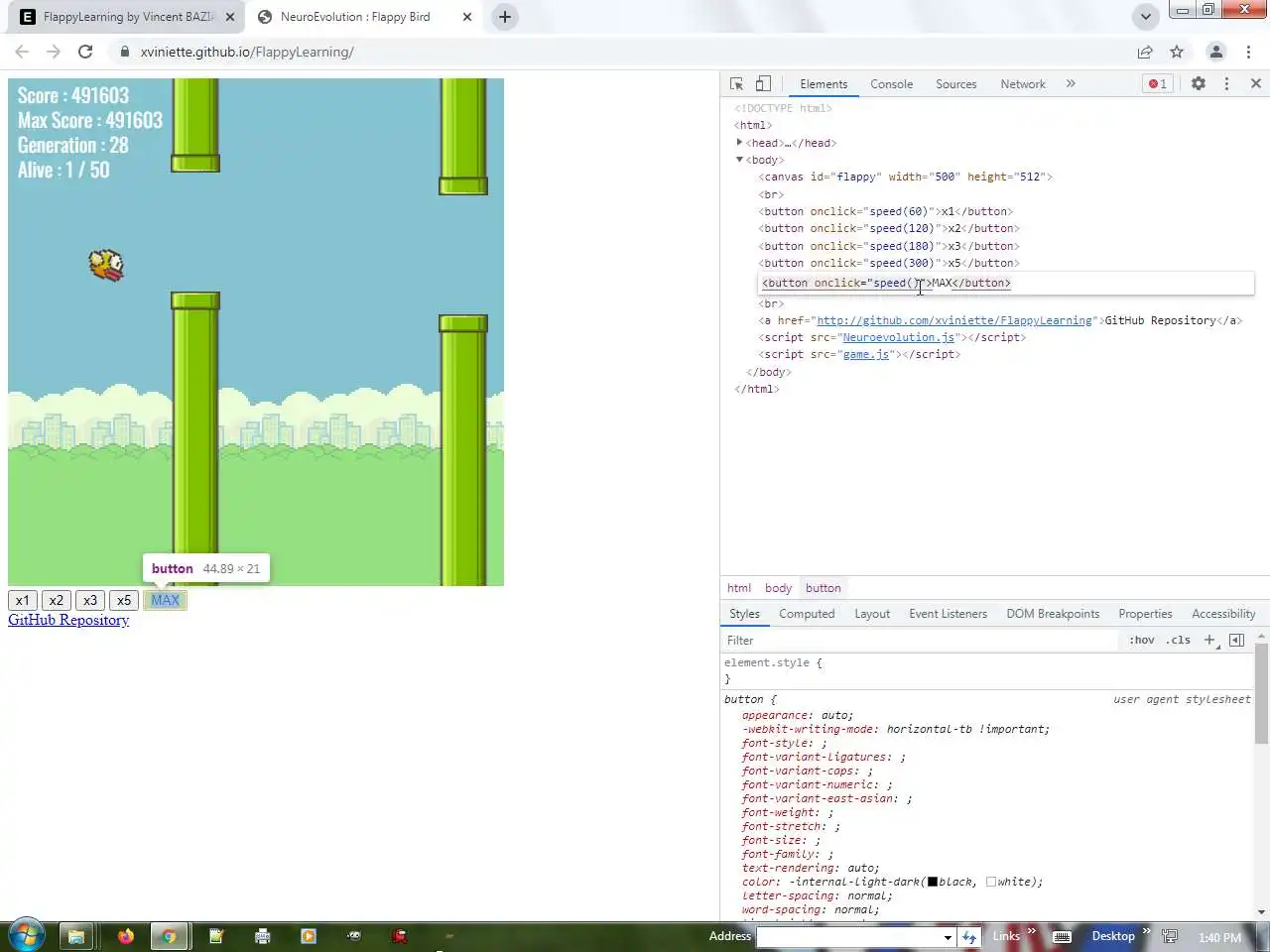
Task: Go back to previous page
Action: [x=22, y=52]
